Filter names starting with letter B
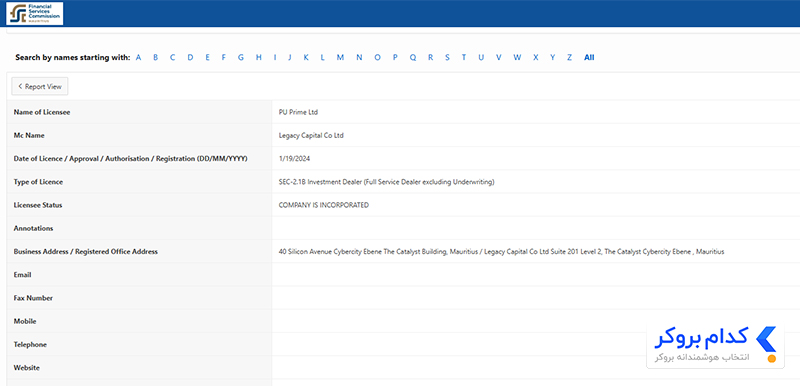This screenshot has height=386, width=800. click(x=156, y=58)
